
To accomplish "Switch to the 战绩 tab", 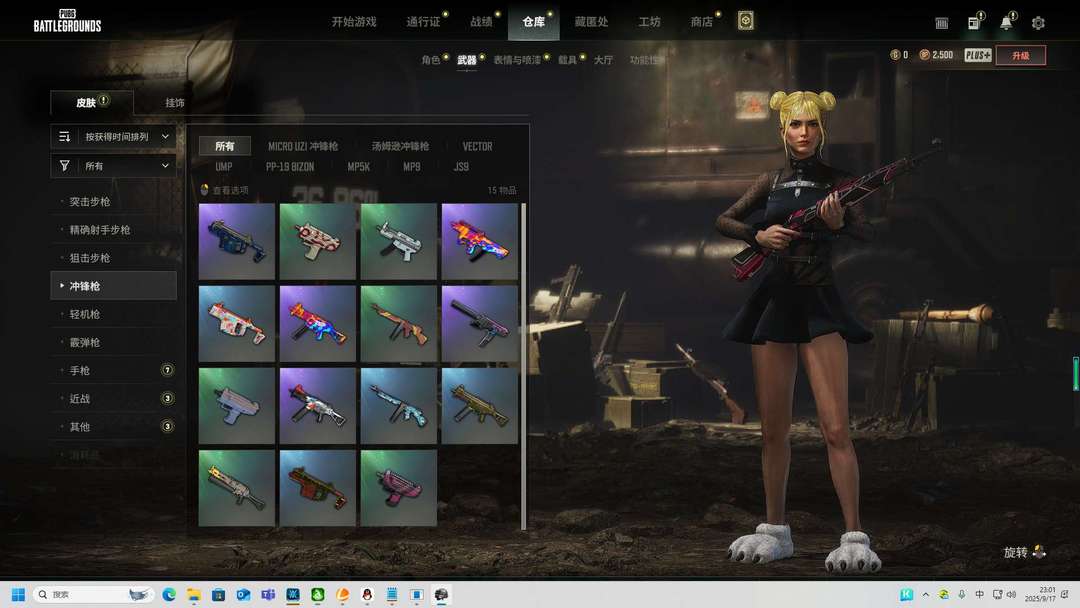I will coord(481,22).
